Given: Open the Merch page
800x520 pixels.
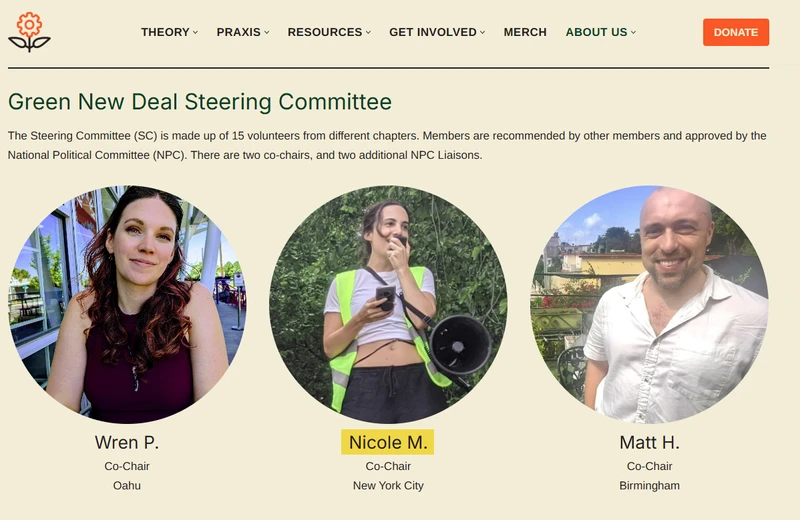Looking at the screenshot, I should (525, 32).
